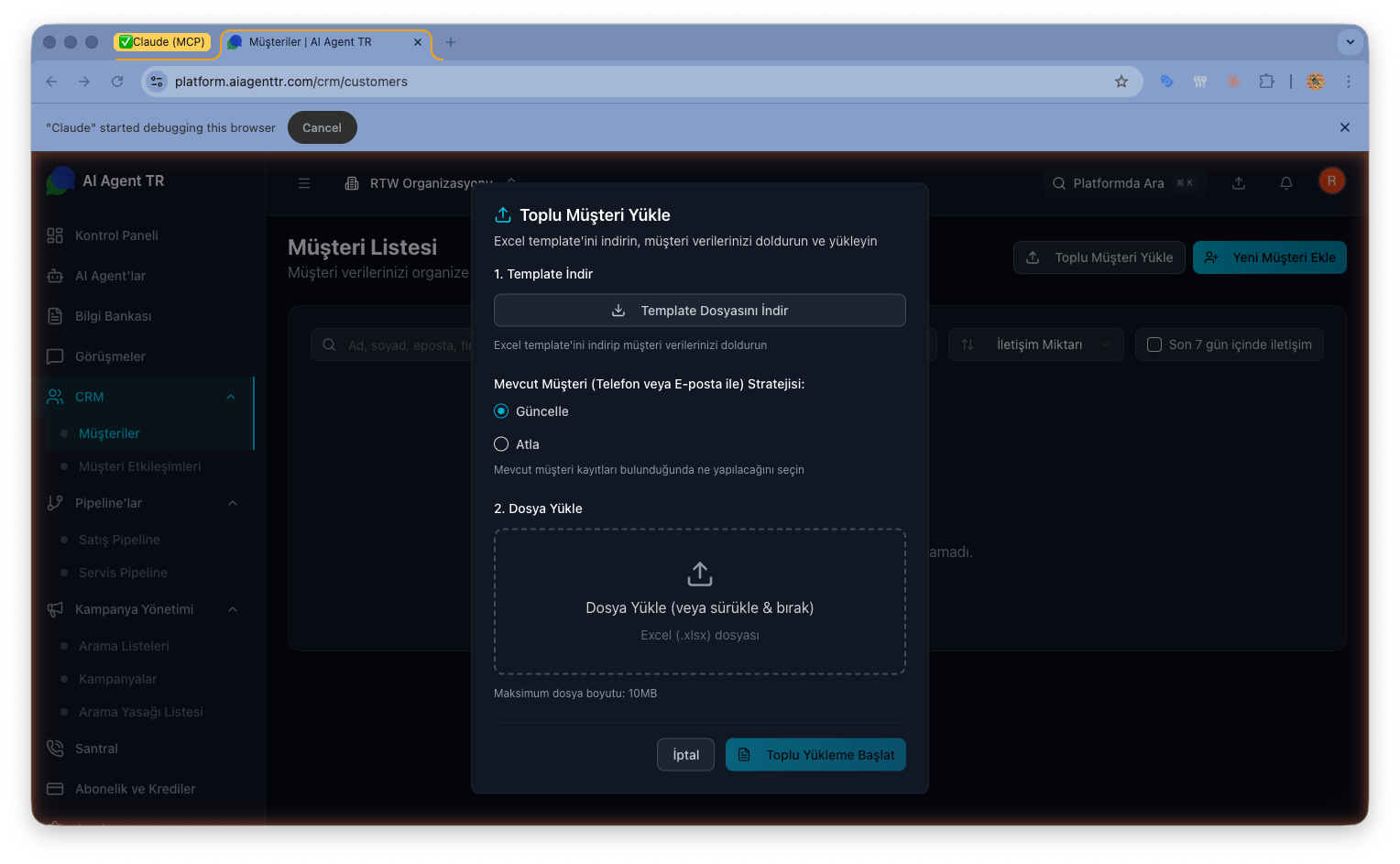This screenshot has width=1400, height=864.
Task: Open Arama Listeleri in sidebar
Action: click(124, 646)
